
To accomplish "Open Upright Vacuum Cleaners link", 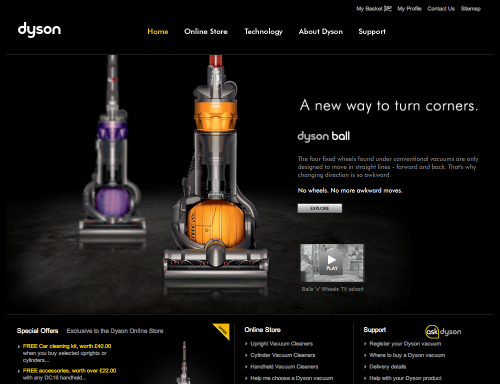I will click(282, 344).
